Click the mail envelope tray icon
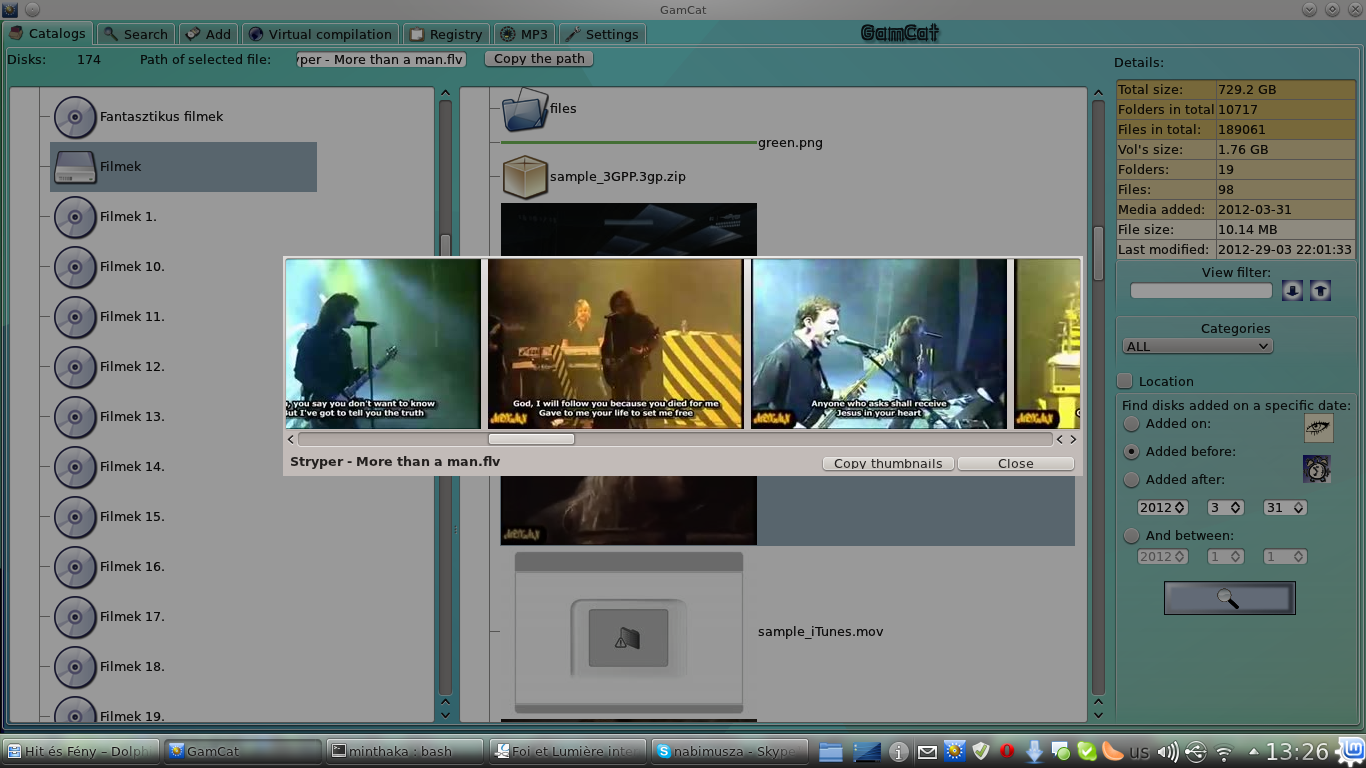 pyautogui.click(x=927, y=752)
